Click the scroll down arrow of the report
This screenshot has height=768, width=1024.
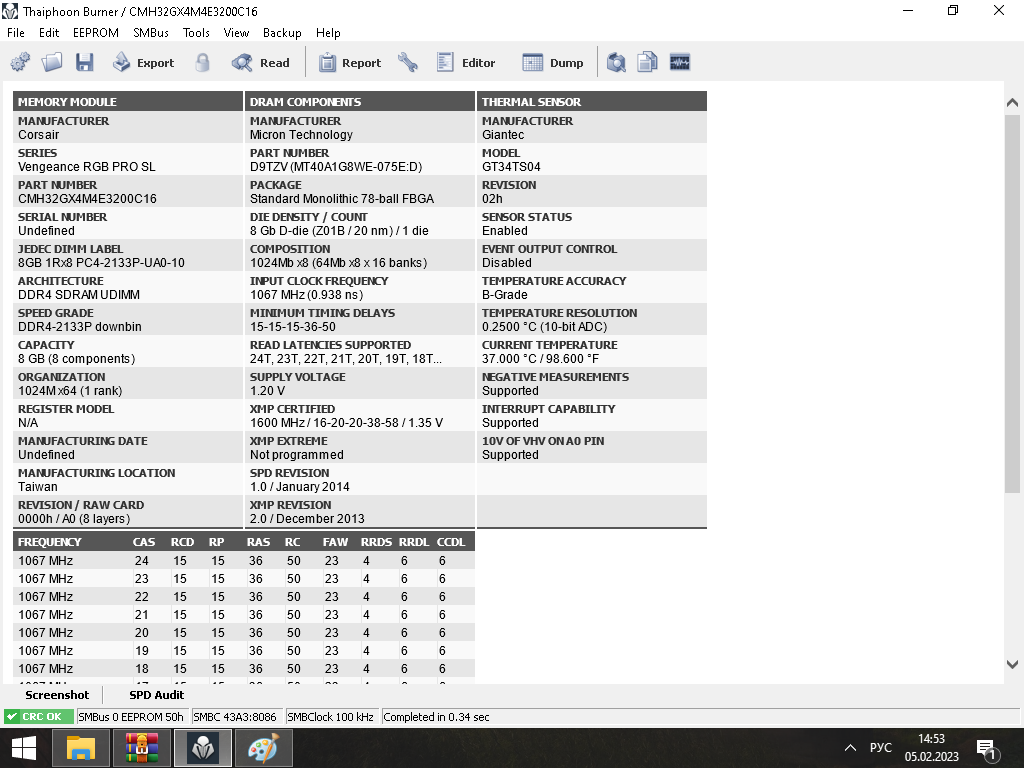tap(1012, 664)
